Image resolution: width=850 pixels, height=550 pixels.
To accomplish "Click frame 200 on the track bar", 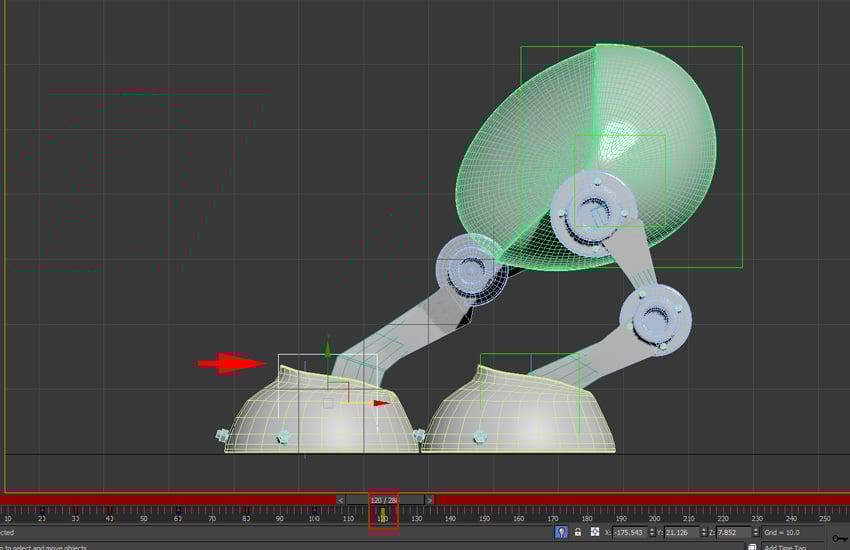I will (655, 514).
